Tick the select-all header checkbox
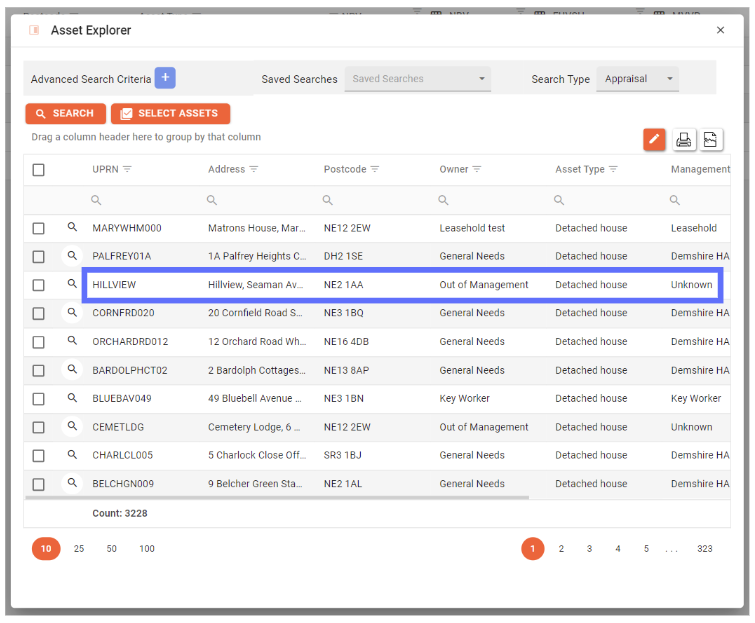The height and width of the screenshot is (623, 755). (38, 170)
